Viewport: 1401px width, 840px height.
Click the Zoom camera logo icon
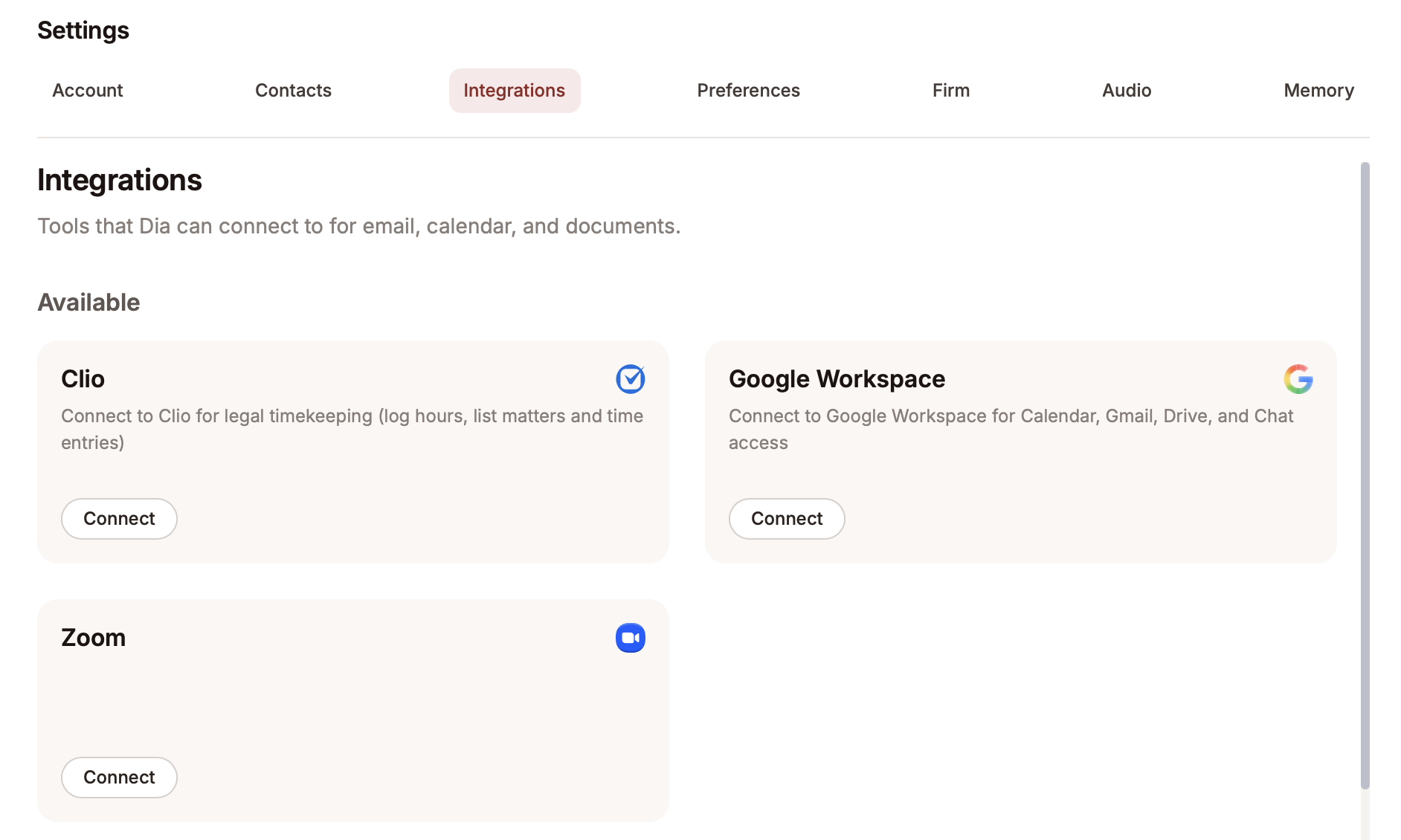(631, 638)
